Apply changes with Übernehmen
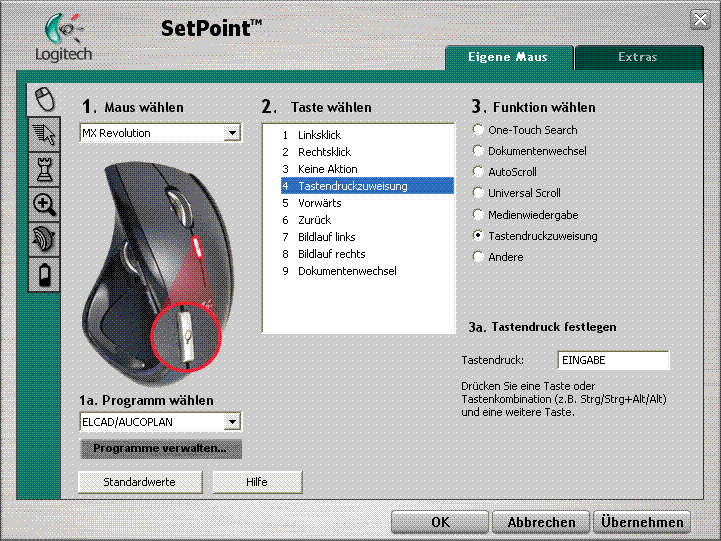The image size is (721, 541). (x=642, y=522)
